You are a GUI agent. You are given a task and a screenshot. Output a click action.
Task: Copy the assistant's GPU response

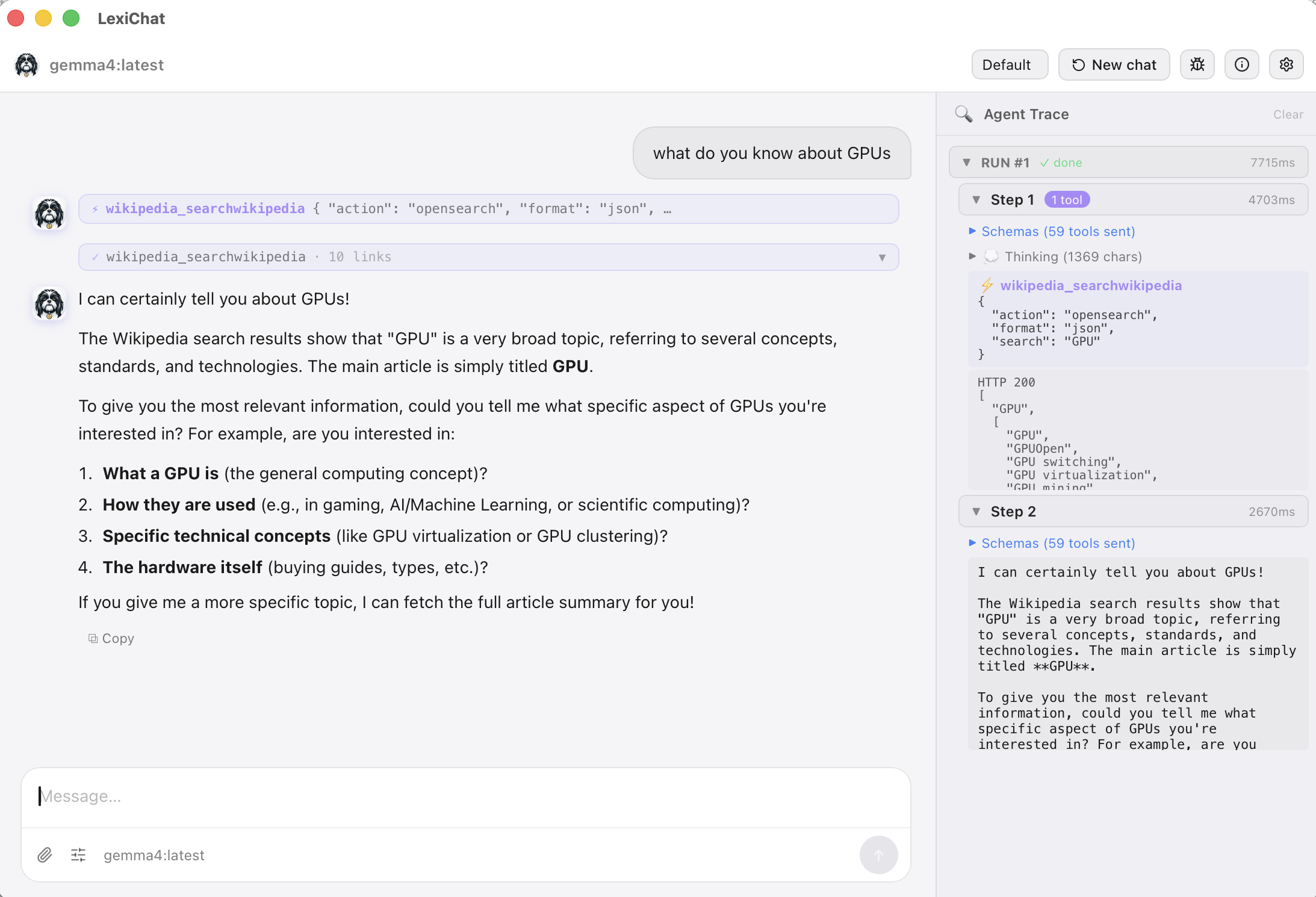111,638
